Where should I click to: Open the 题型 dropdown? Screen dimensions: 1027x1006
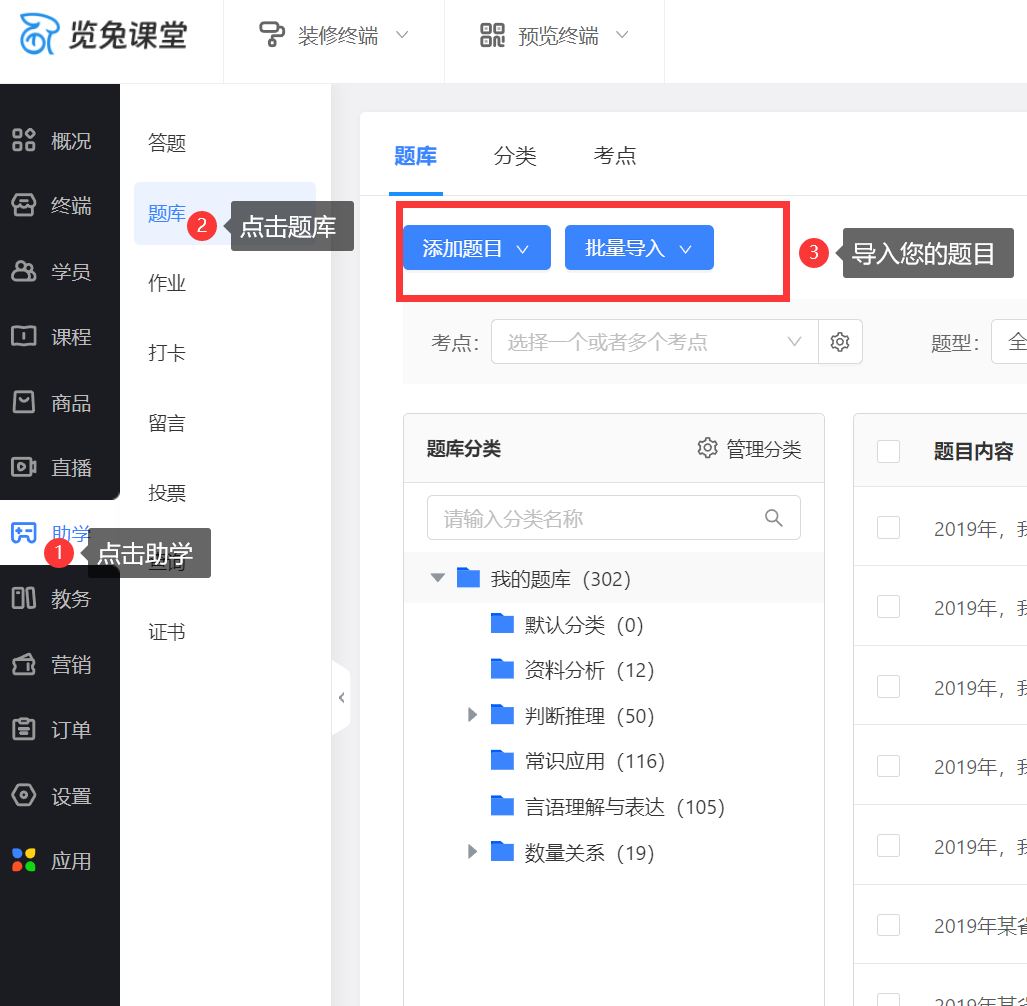(x=1009, y=341)
